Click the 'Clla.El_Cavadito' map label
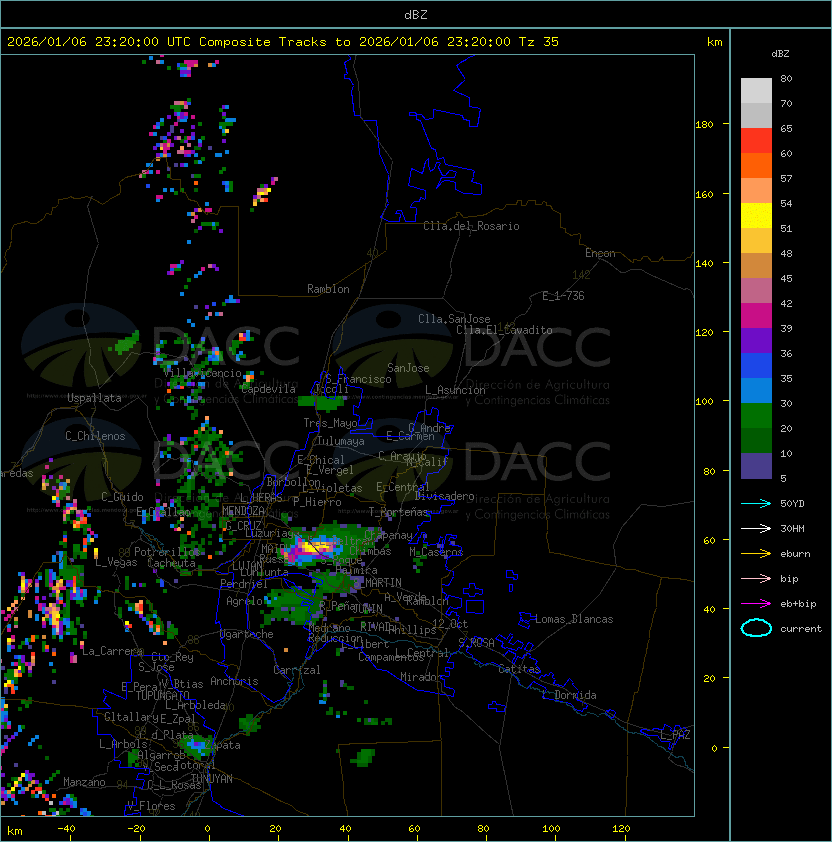Viewport: 832px width, 842px height. pos(504,330)
